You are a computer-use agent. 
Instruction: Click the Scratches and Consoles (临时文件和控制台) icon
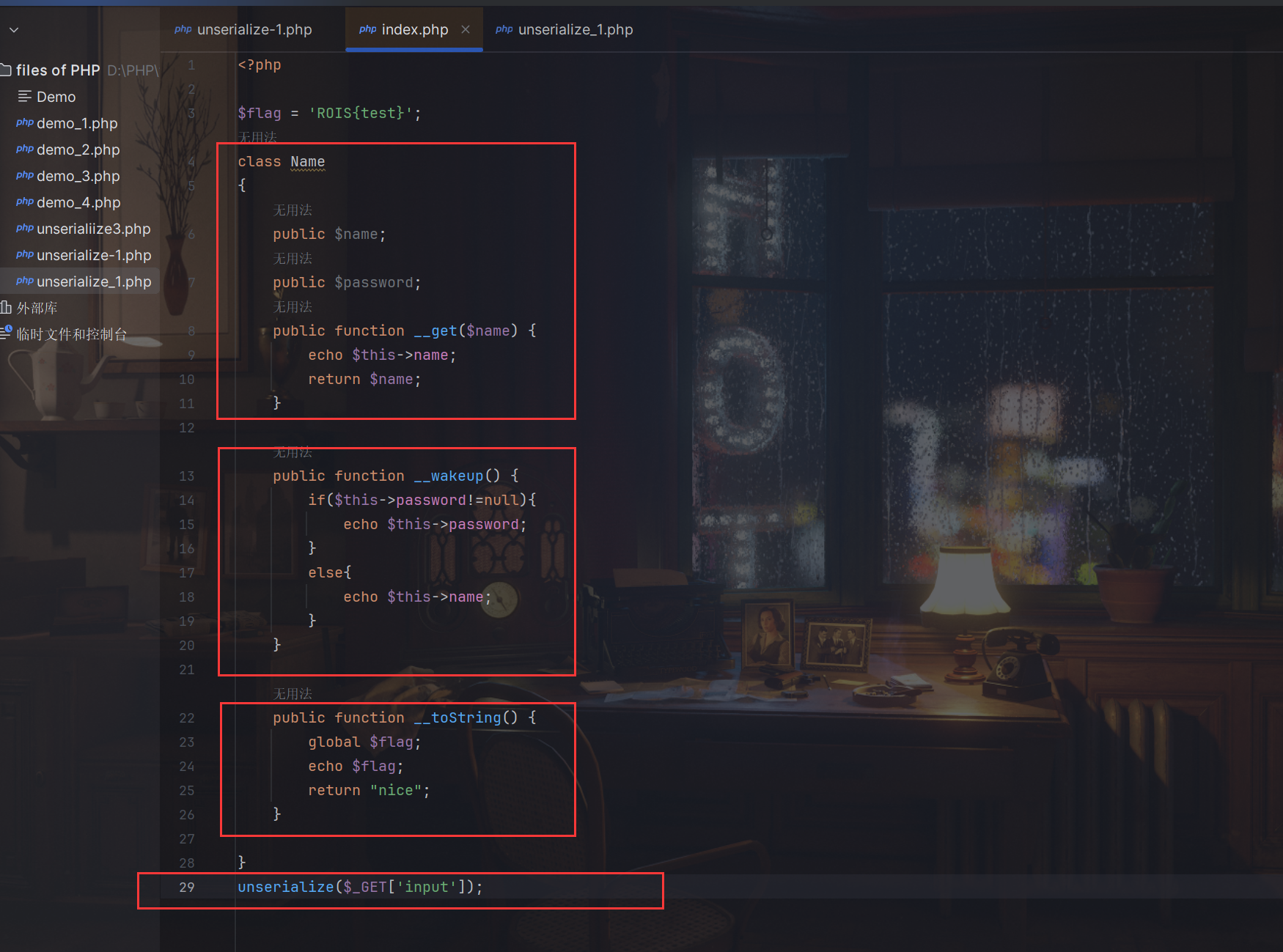click(7, 333)
